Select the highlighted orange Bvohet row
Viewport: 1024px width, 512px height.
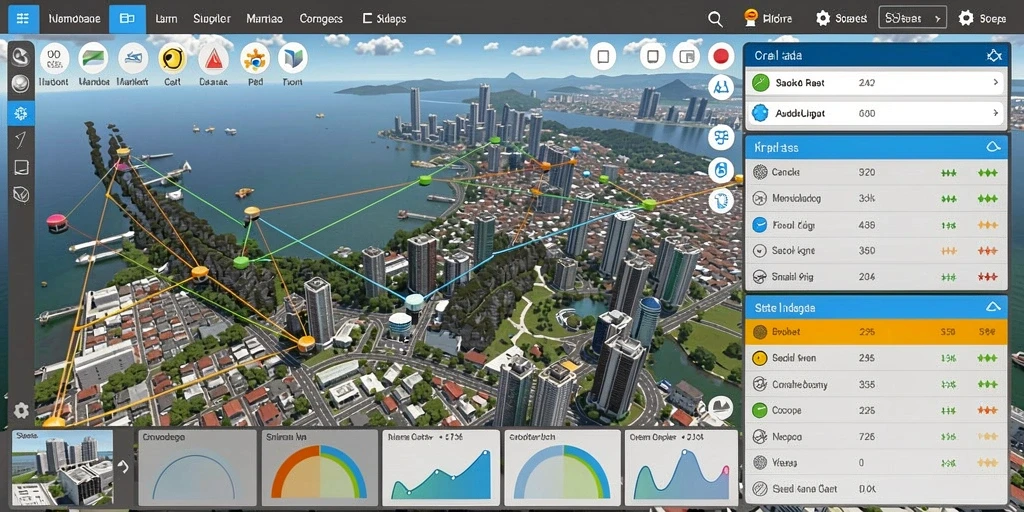point(875,332)
